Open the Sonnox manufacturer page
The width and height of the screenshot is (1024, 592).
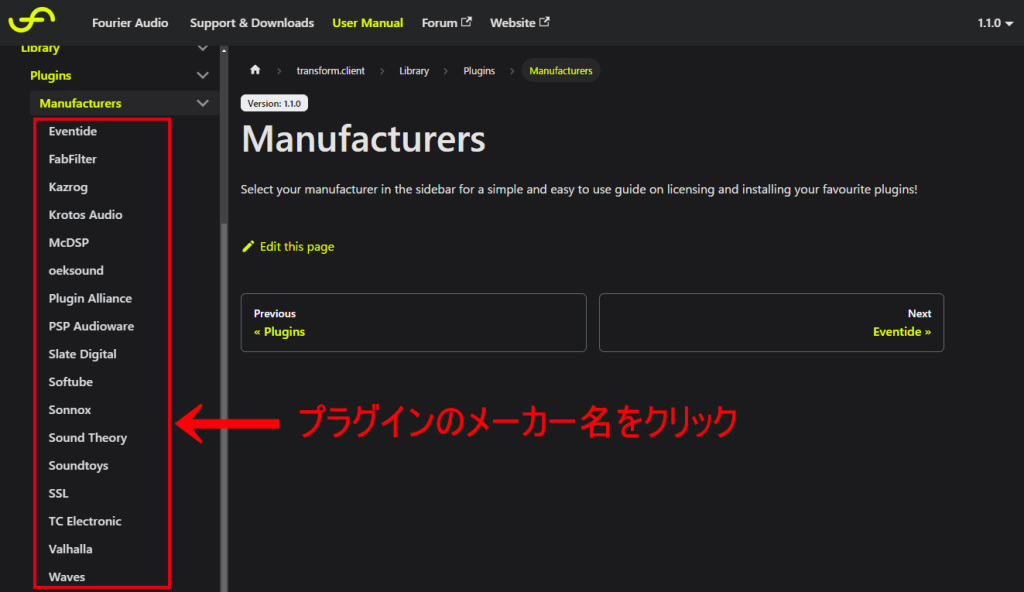(x=70, y=410)
